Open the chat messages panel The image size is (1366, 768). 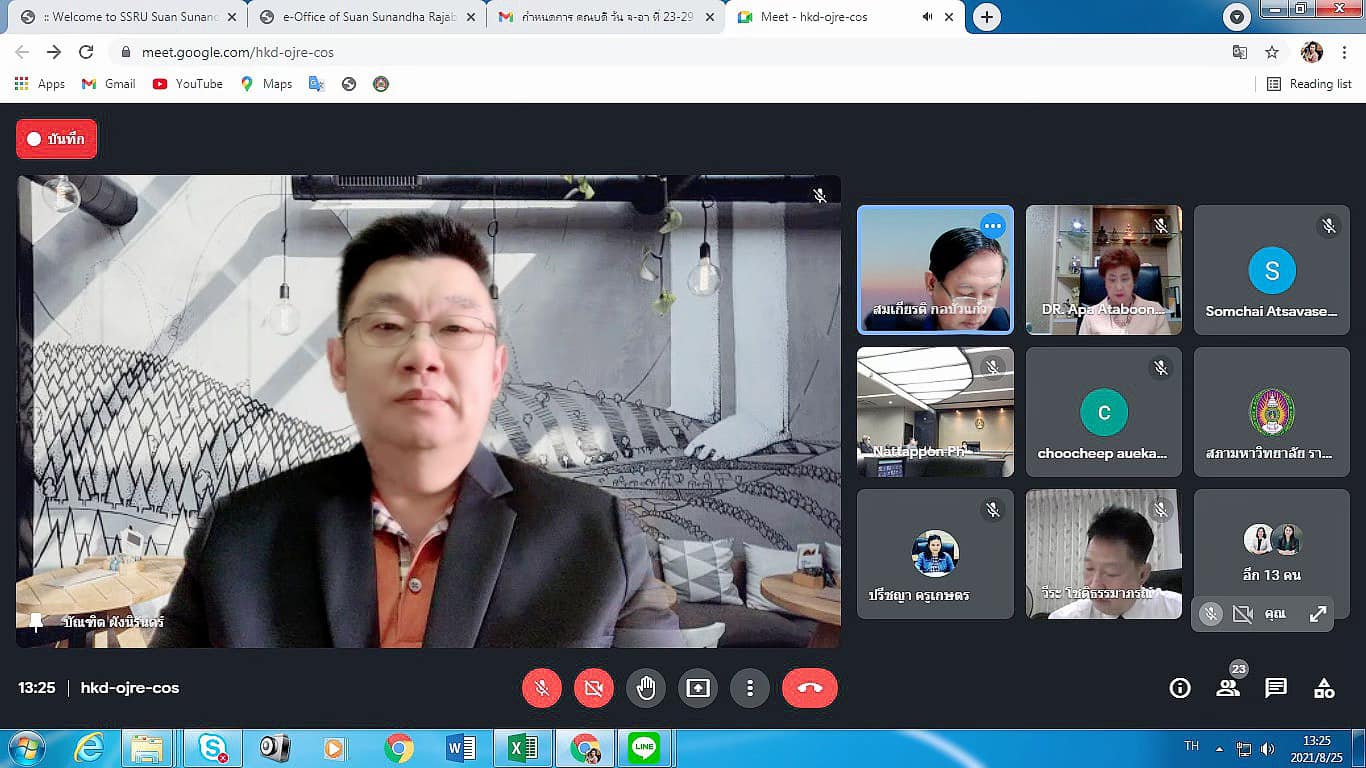(1276, 688)
